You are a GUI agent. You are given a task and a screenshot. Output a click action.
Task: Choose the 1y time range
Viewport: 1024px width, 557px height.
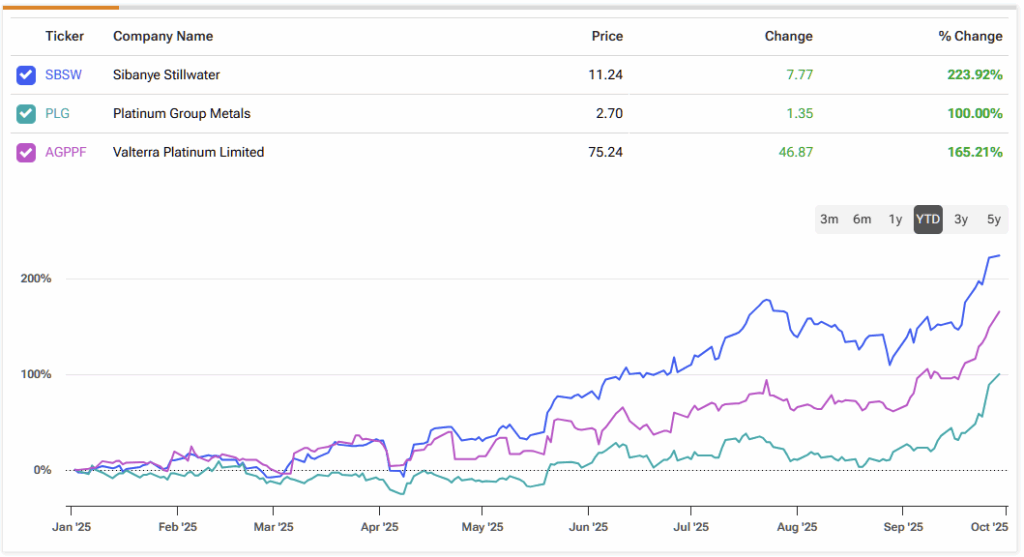click(895, 220)
